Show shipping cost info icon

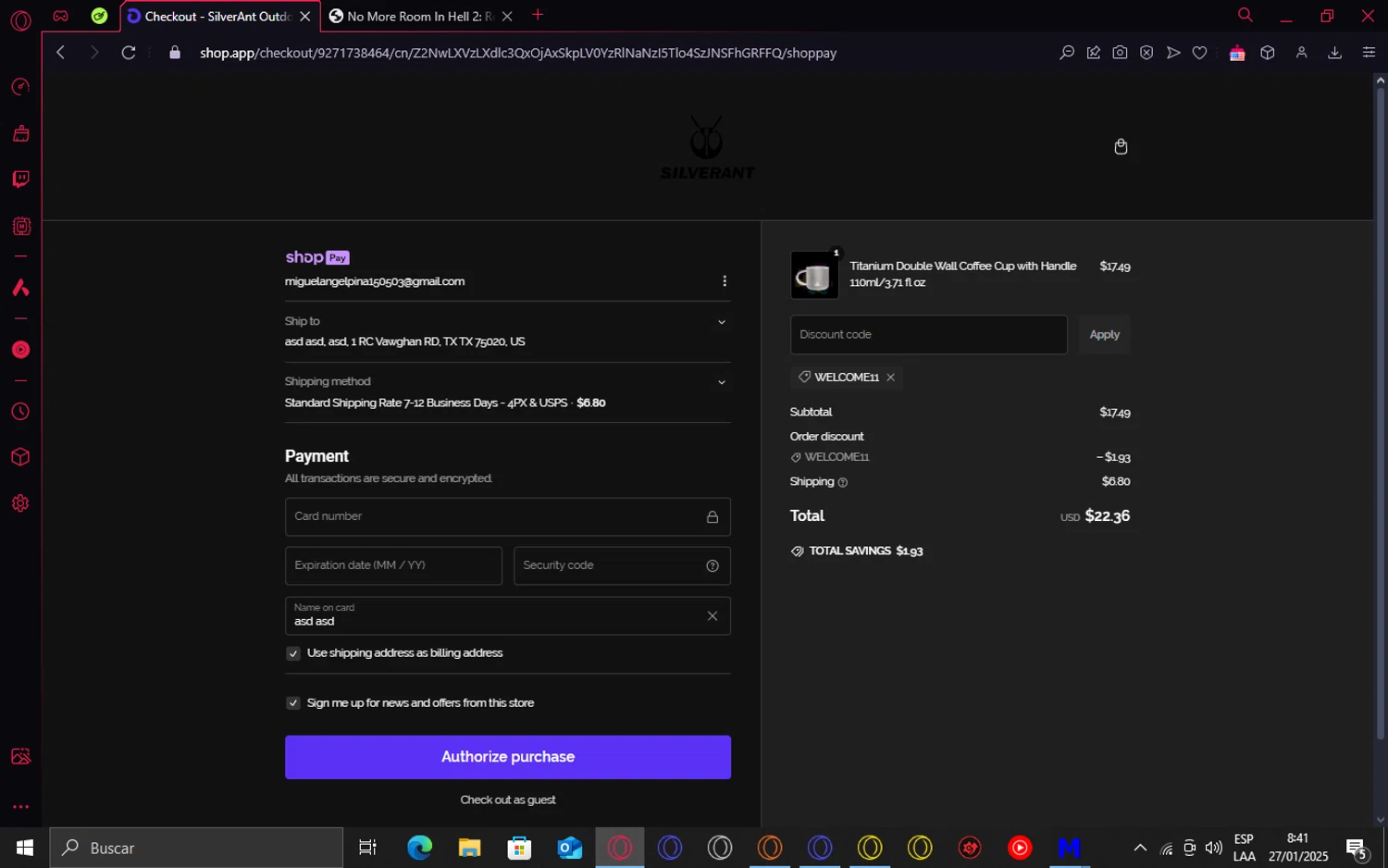[x=843, y=482]
